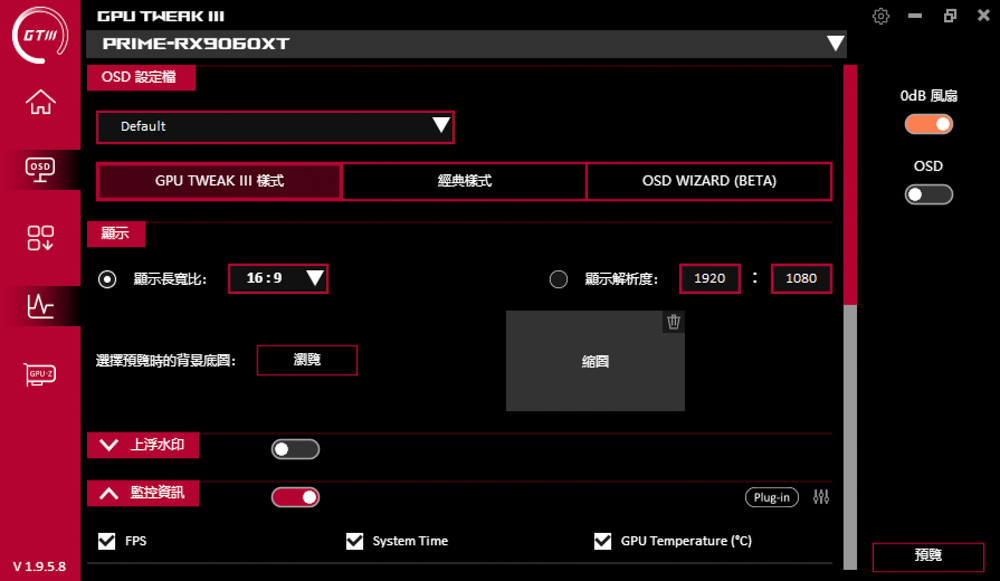Click the 瀏覽 browse button

307,360
